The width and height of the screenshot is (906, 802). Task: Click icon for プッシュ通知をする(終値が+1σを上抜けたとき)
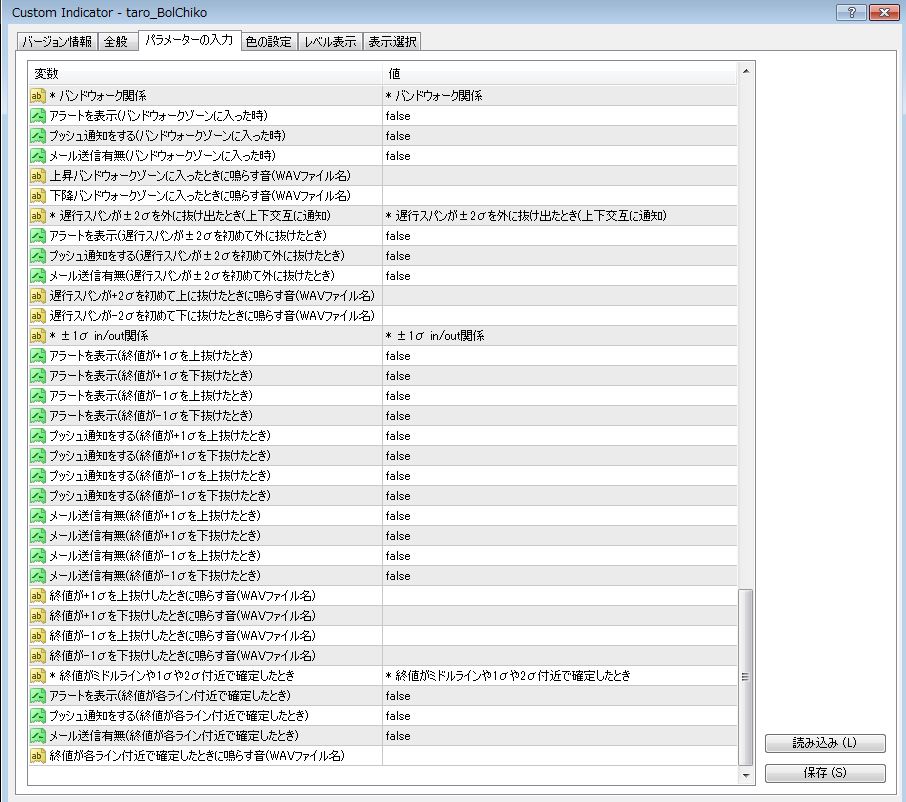[38, 436]
